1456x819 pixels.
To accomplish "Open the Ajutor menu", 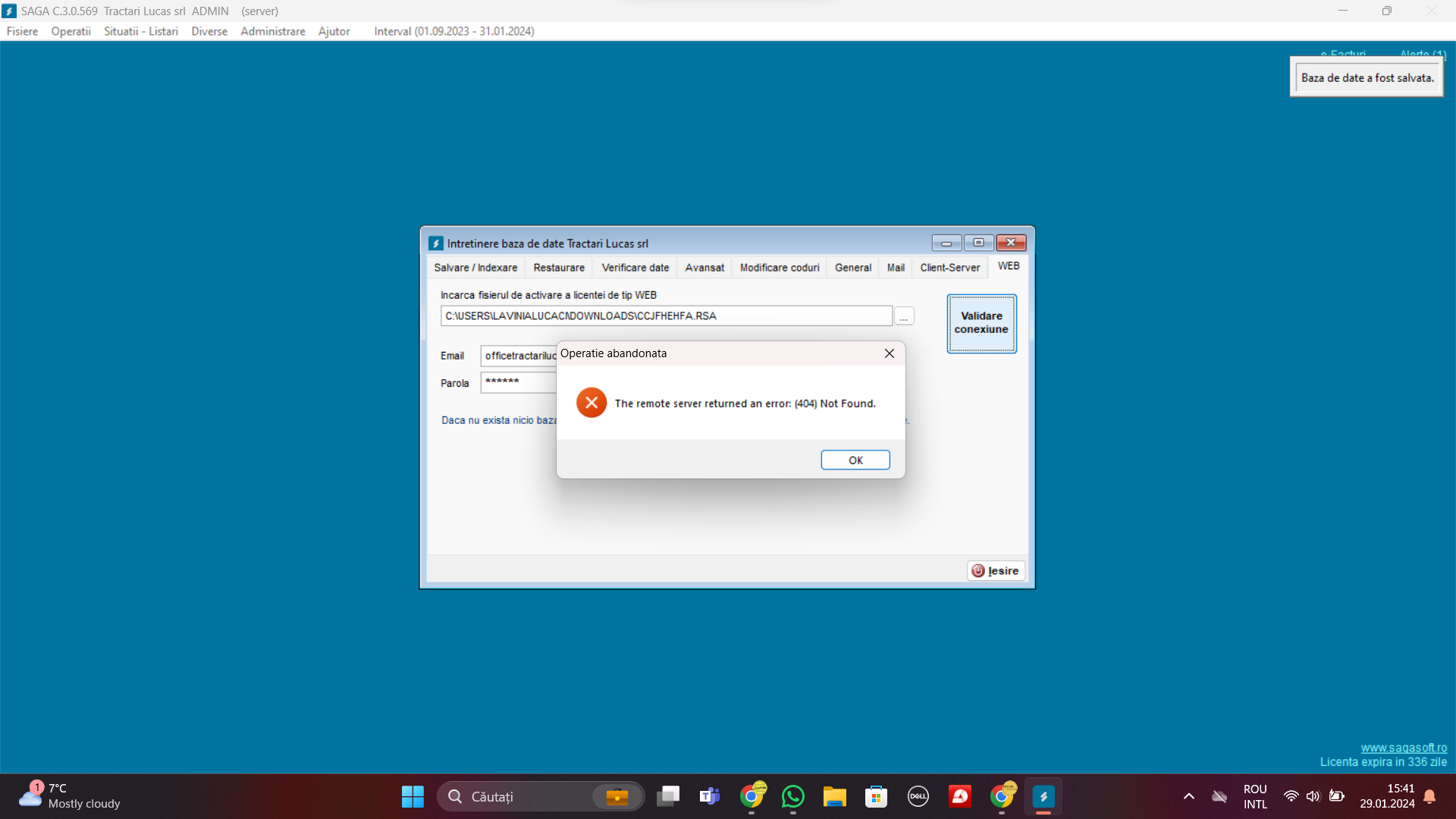I will pos(334,31).
